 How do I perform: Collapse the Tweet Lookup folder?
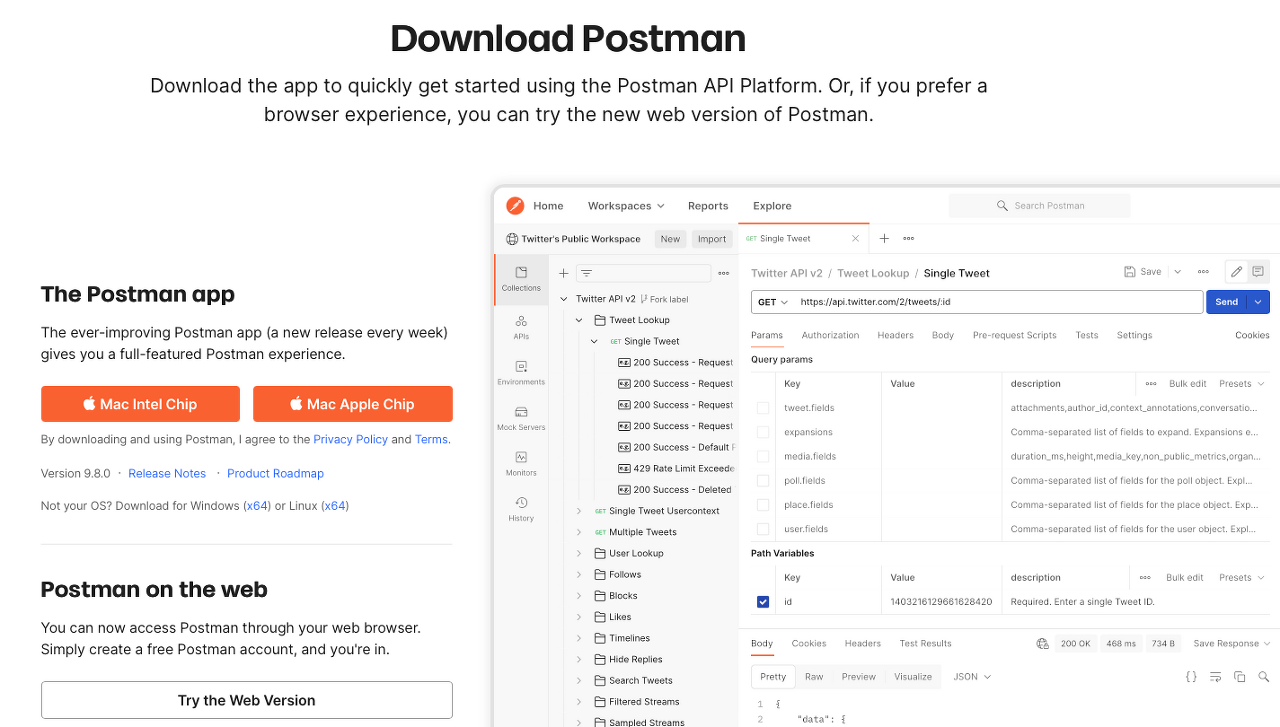click(579, 320)
